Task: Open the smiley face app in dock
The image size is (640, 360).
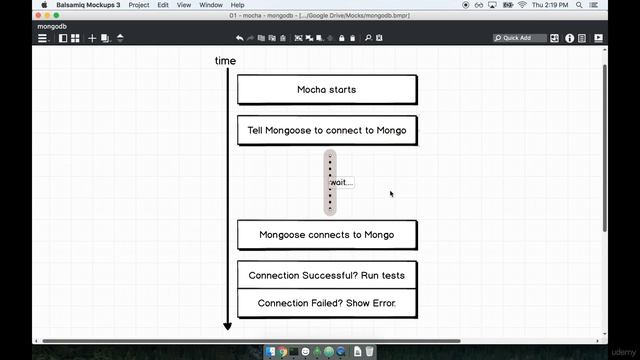Action: pos(305,351)
